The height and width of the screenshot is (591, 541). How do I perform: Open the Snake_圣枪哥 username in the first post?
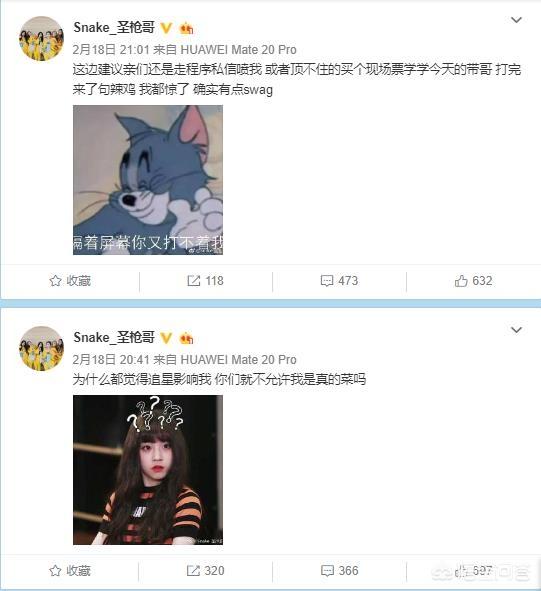[114, 28]
